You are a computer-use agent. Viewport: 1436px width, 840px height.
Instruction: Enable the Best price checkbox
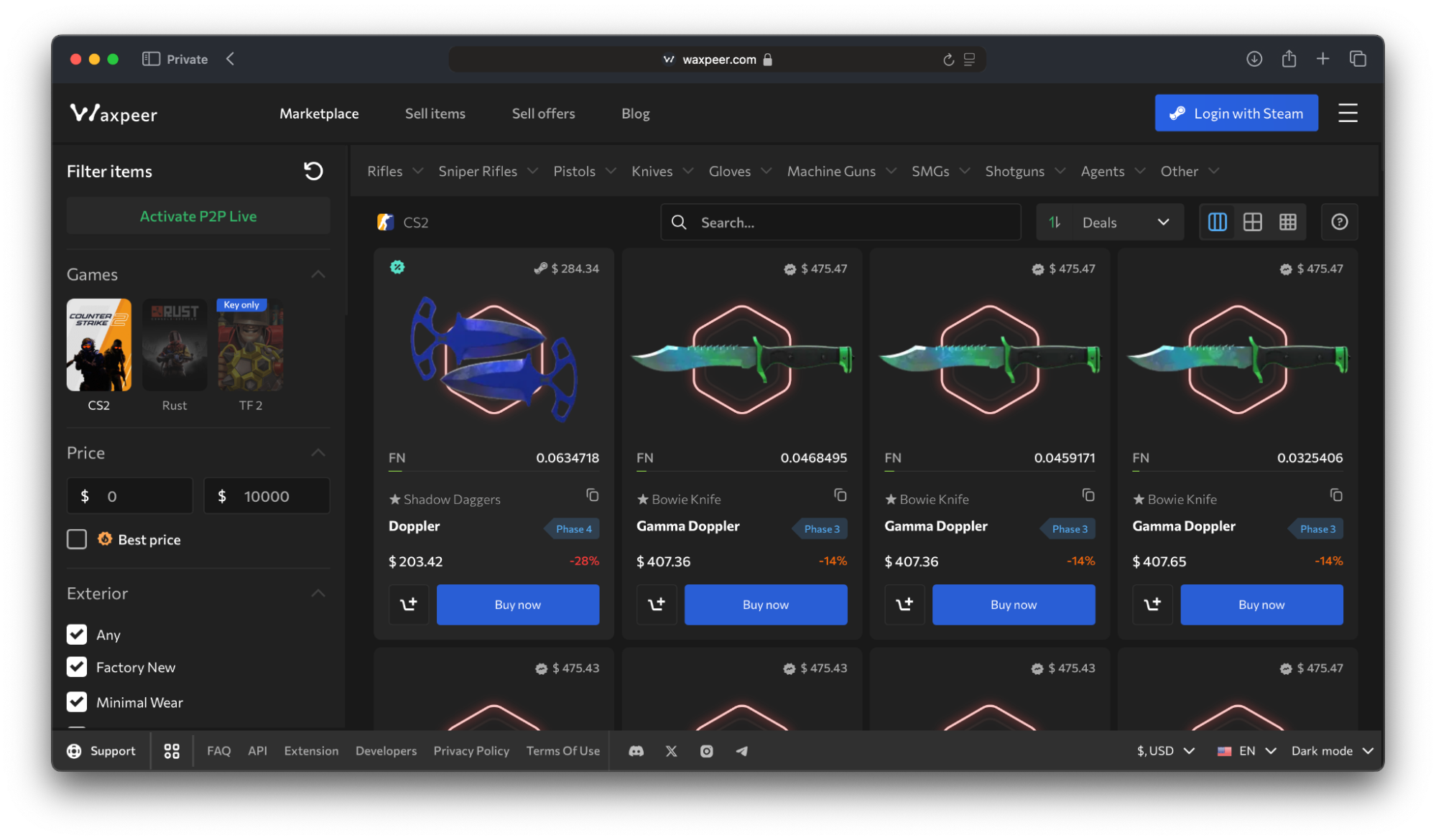pos(77,539)
